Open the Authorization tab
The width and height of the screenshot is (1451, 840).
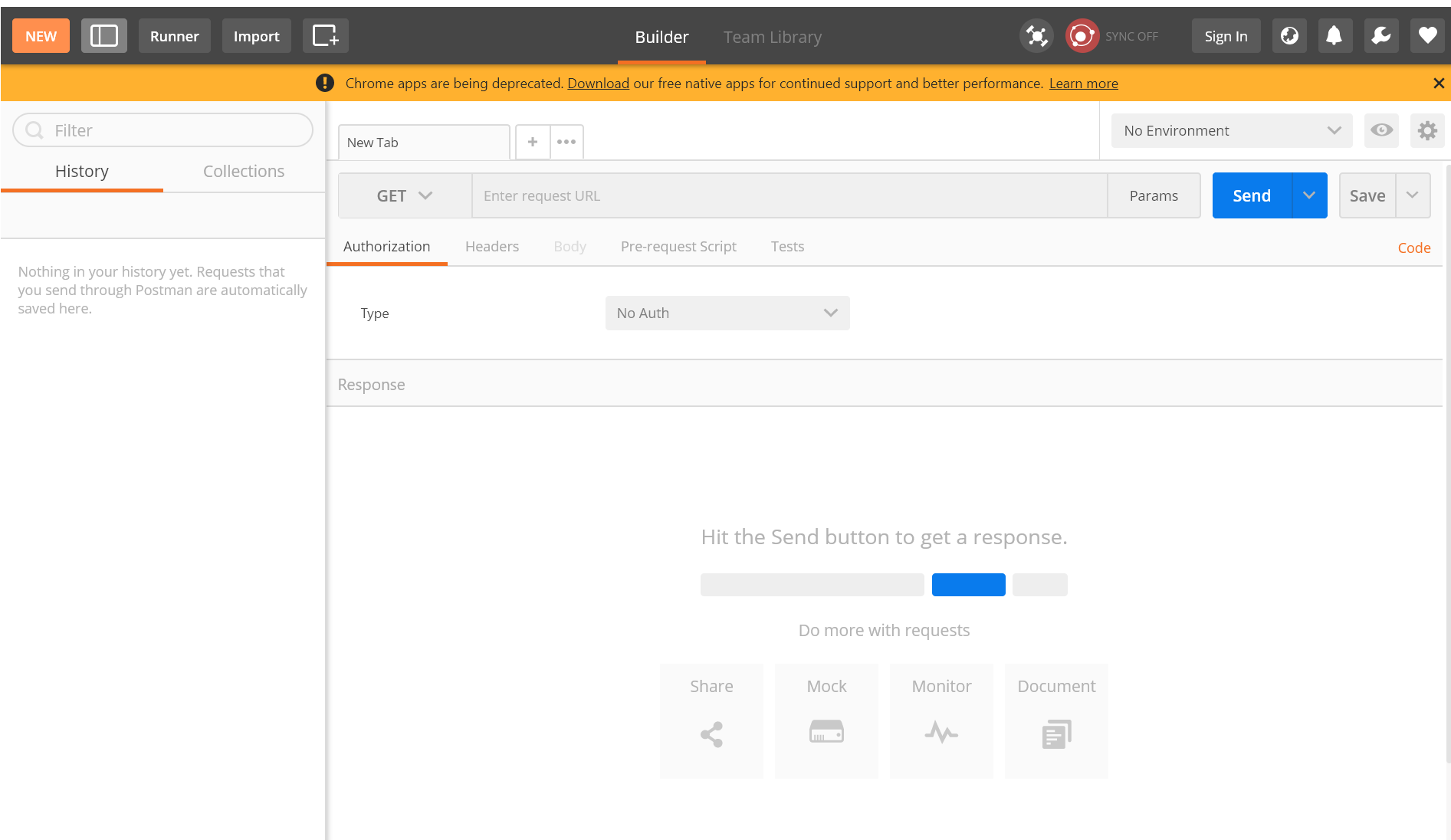point(386,246)
